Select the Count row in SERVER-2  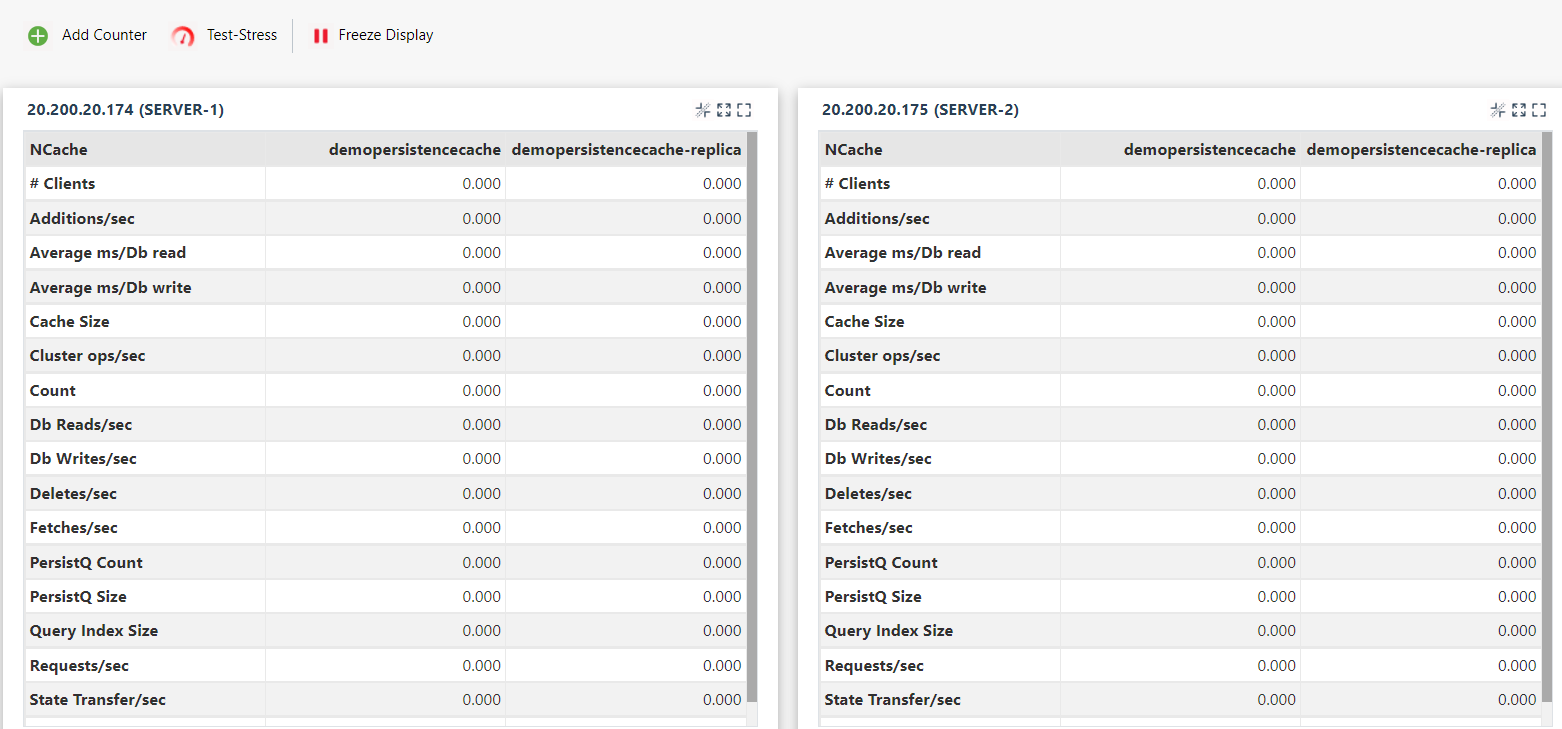tap(1181, 390)
